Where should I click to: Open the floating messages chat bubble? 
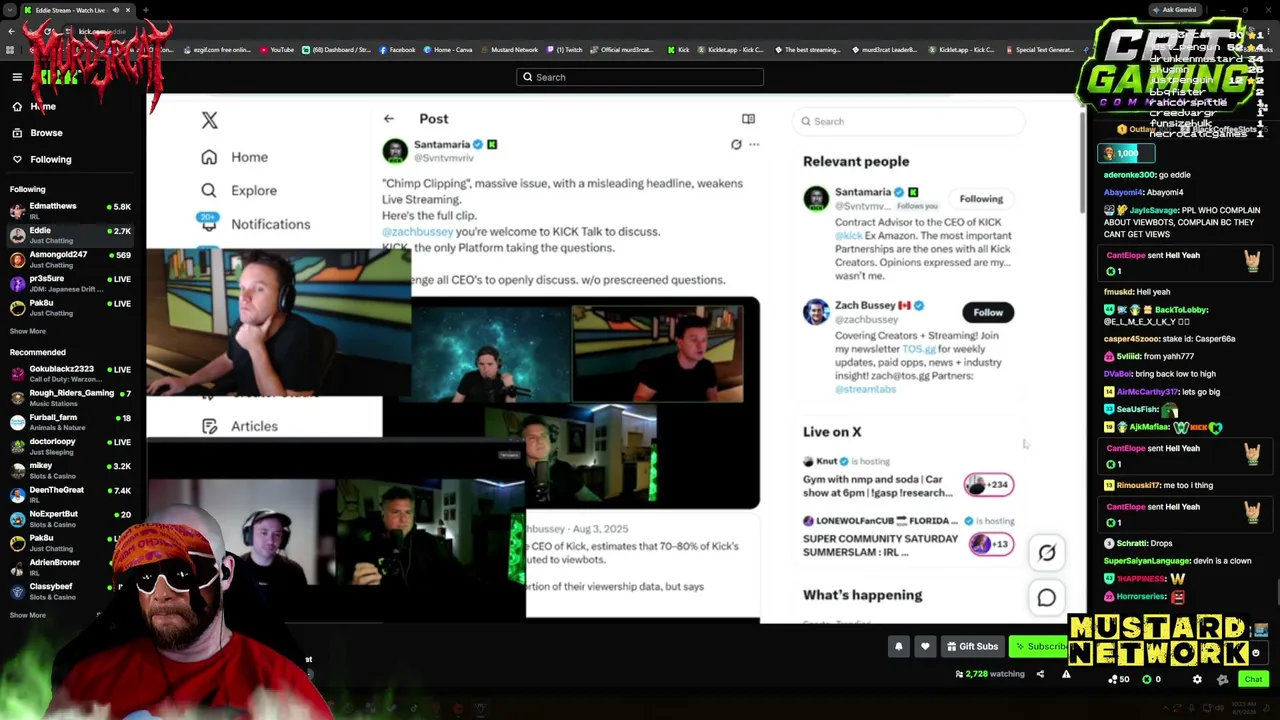coord(1047,598)
